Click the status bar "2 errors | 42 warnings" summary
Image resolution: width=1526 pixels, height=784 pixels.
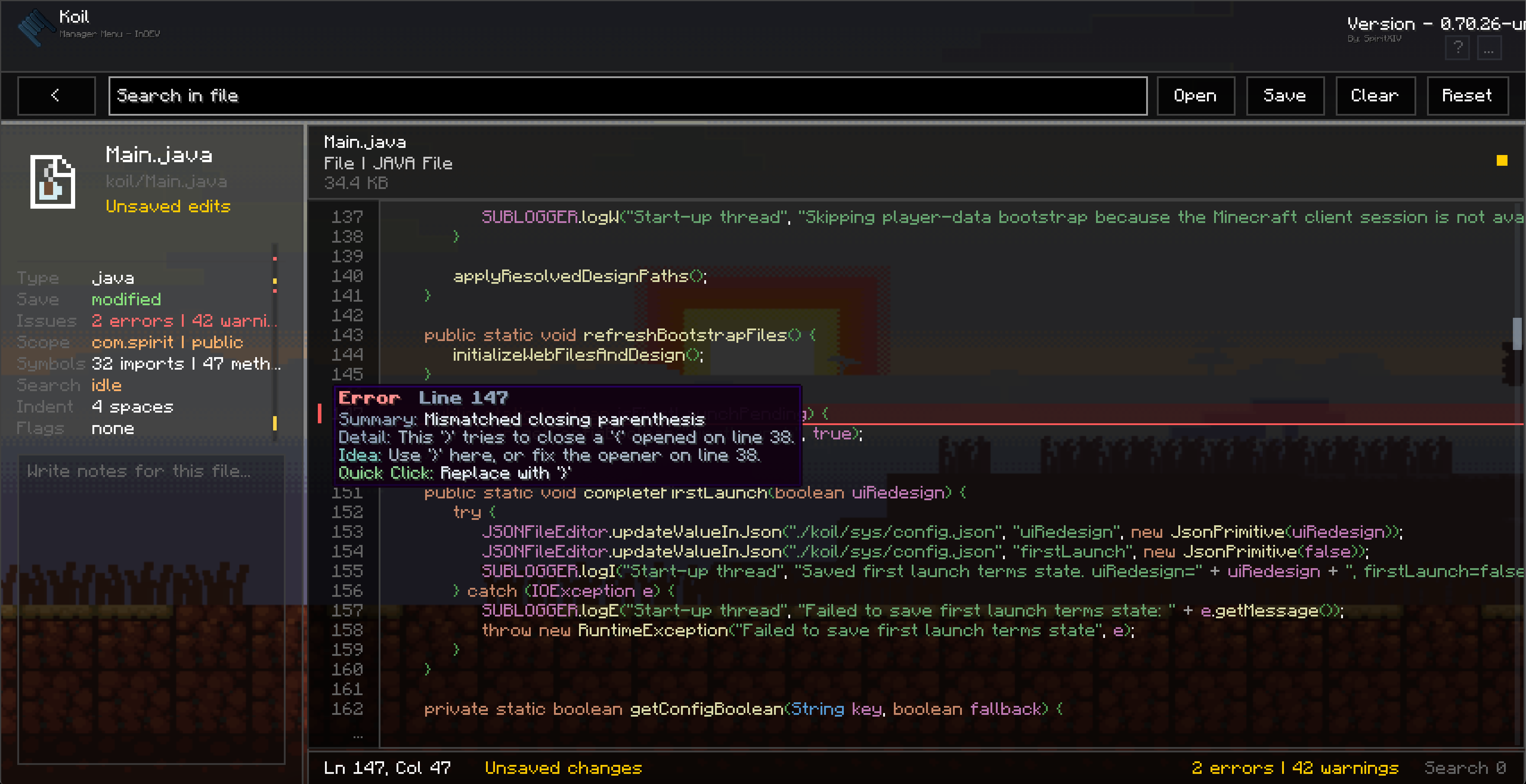pos(1295,768)
